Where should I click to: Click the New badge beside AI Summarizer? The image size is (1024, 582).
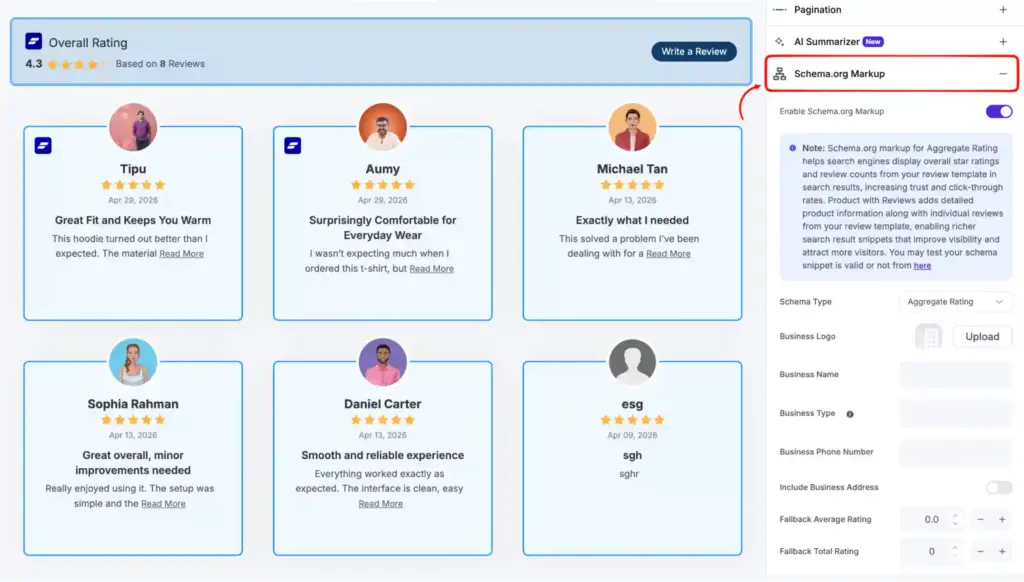873,41
